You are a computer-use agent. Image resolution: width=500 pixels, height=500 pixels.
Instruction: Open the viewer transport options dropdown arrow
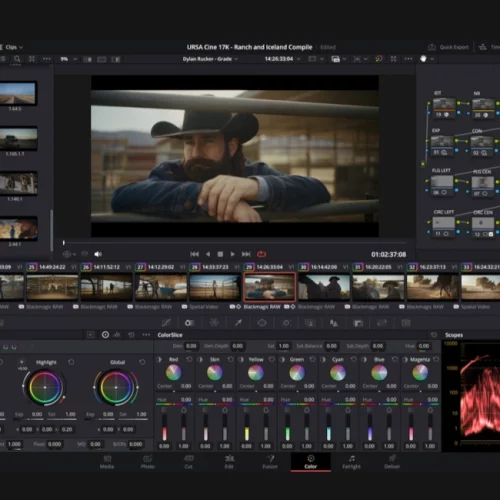click(x=74, y=254)
